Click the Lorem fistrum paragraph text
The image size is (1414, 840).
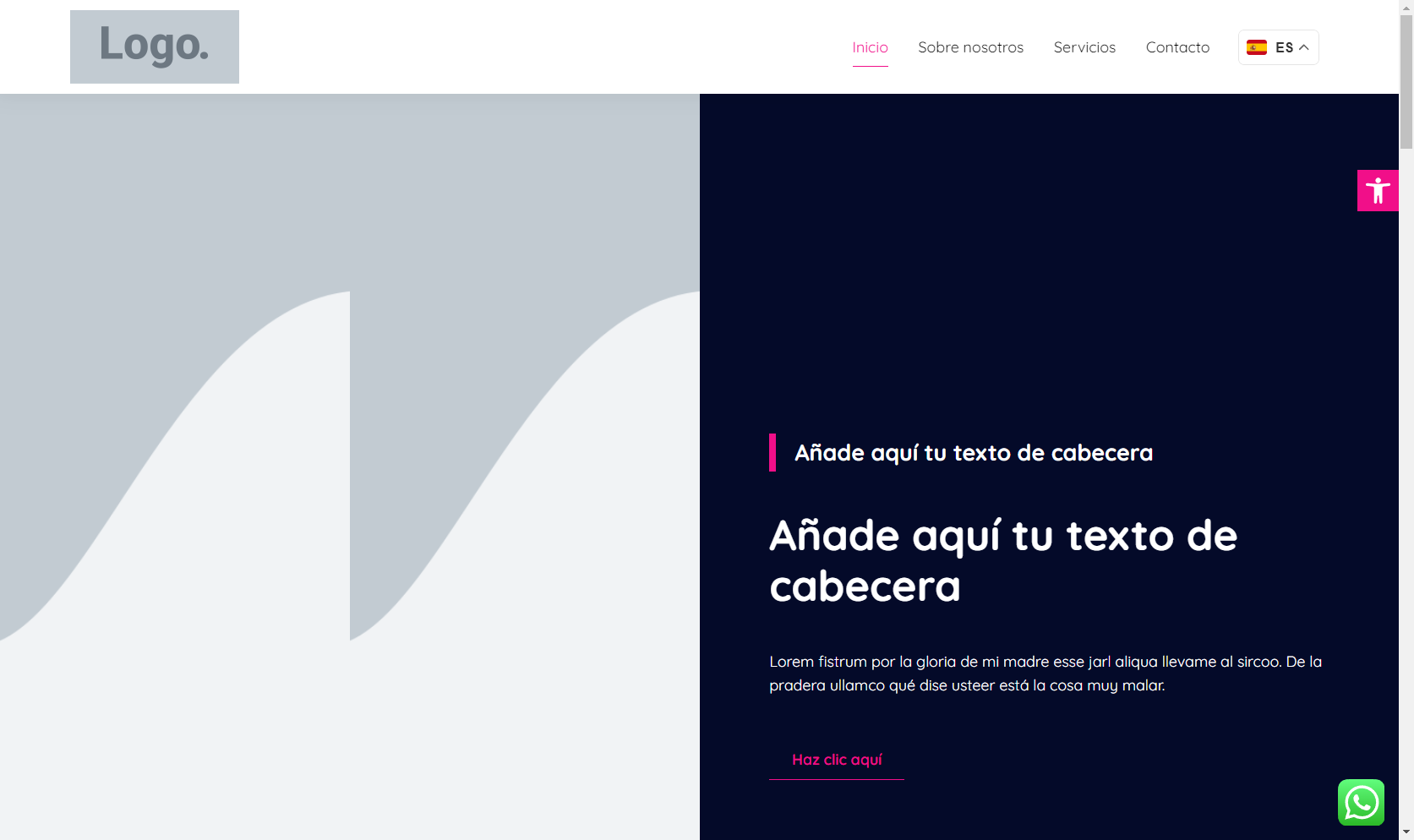(1045, 674)
